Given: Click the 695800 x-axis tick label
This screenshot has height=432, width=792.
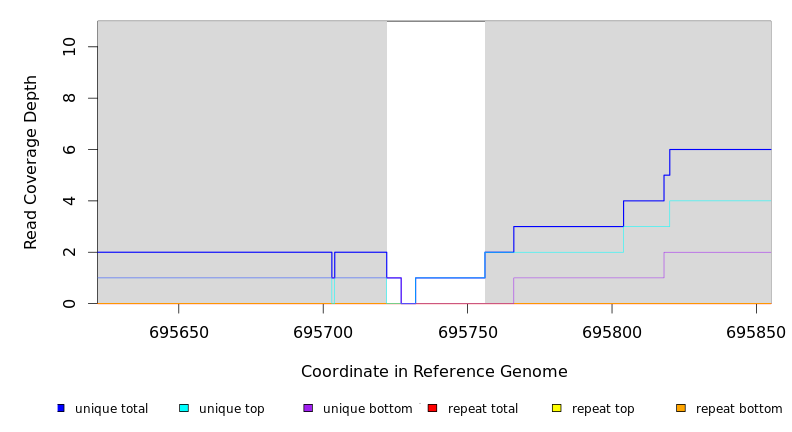Looking at the screenshot, I should (613, 332).
